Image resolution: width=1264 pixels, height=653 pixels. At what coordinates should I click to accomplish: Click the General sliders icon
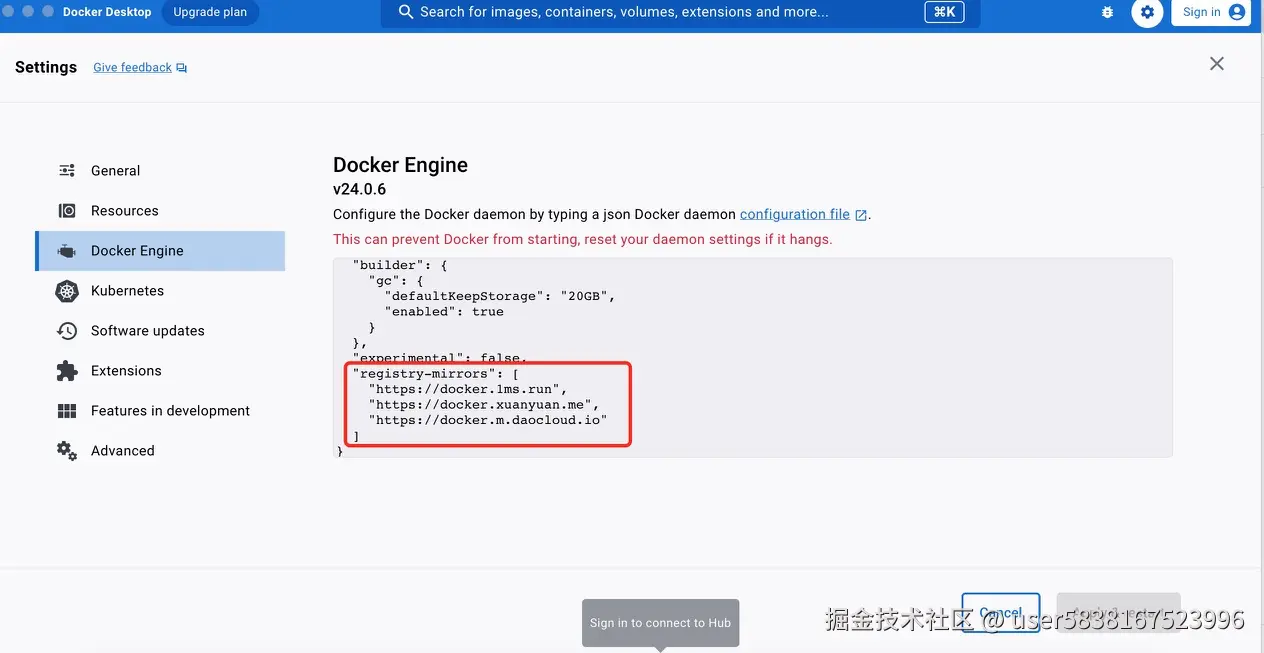click(x=67, y=171)
